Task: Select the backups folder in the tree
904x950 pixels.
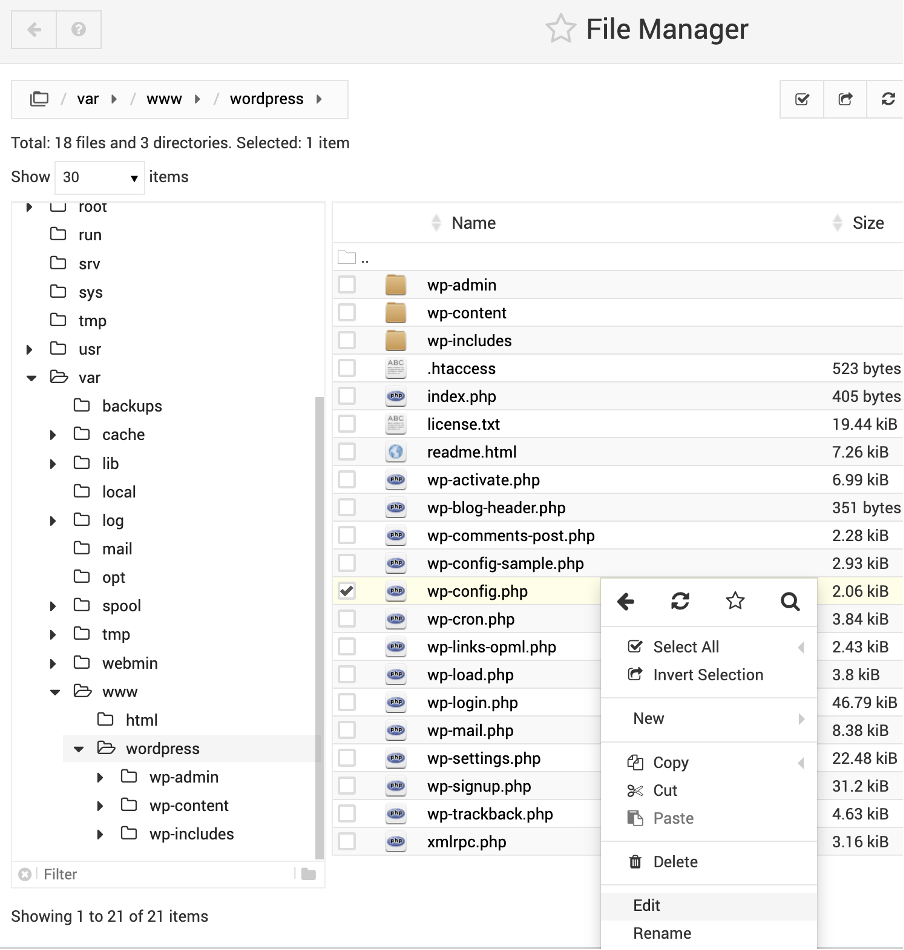Action: (x=131, y=406)
